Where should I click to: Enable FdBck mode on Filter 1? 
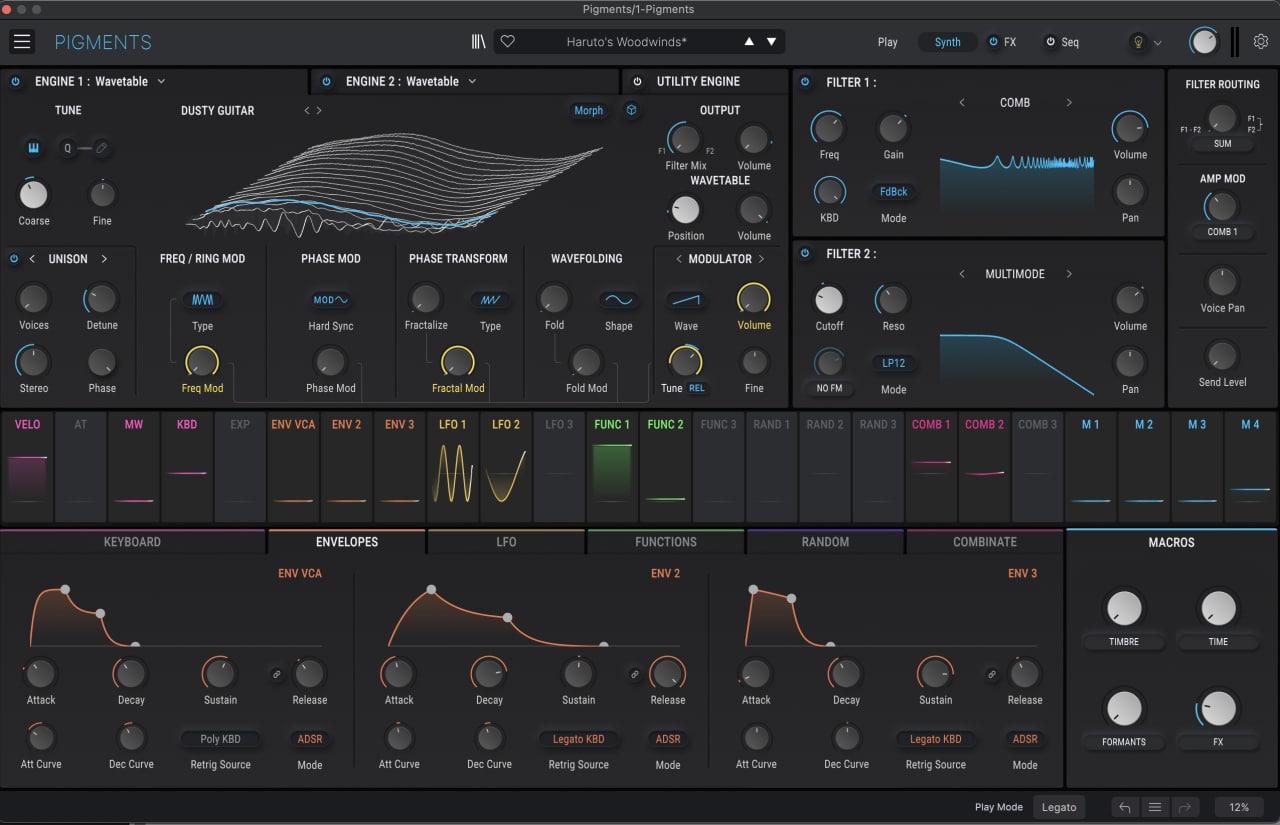(893, 191)
